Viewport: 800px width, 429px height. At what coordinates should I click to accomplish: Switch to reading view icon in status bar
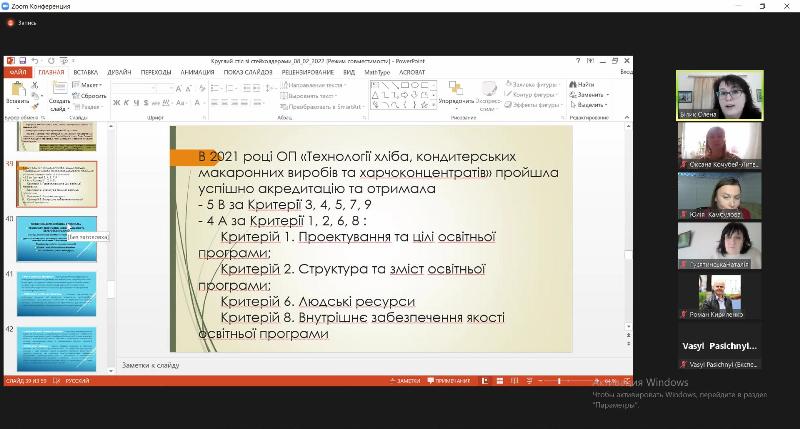tap(514, 381)
